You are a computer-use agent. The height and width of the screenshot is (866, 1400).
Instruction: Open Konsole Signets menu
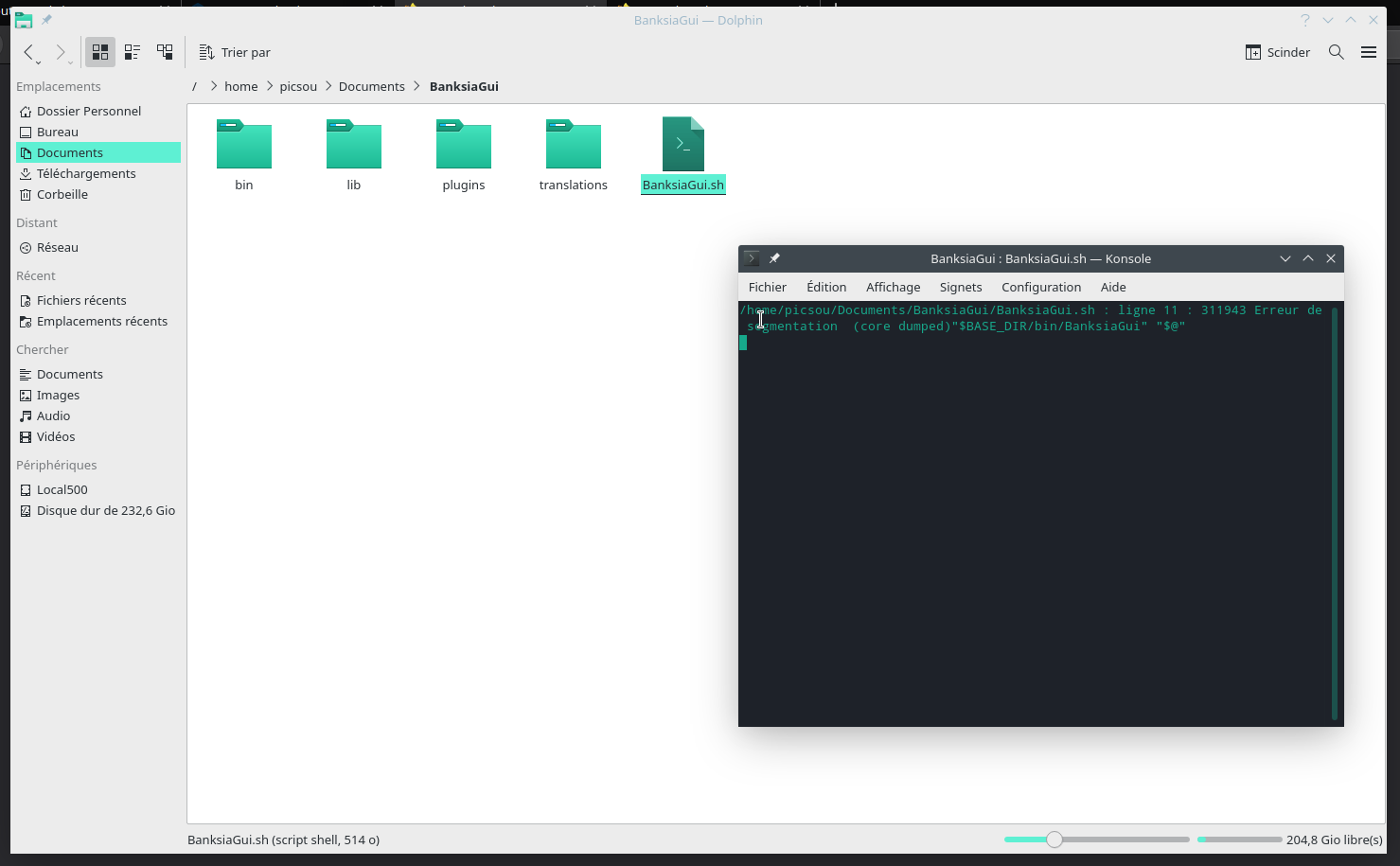961,287
